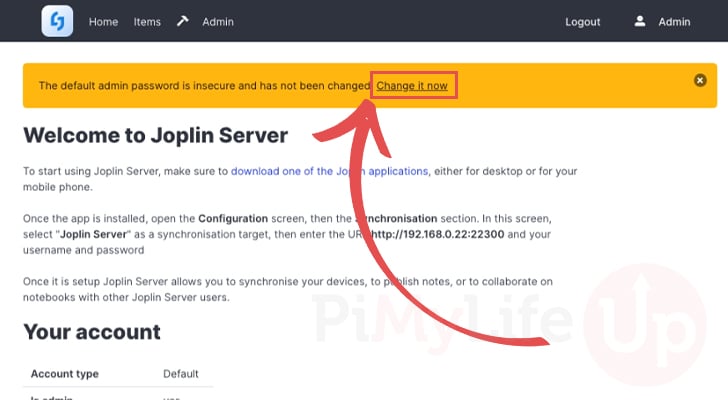
Task: Select the 'Welcome to Joplin Server' heading
Action: click(x=156, y=135)
